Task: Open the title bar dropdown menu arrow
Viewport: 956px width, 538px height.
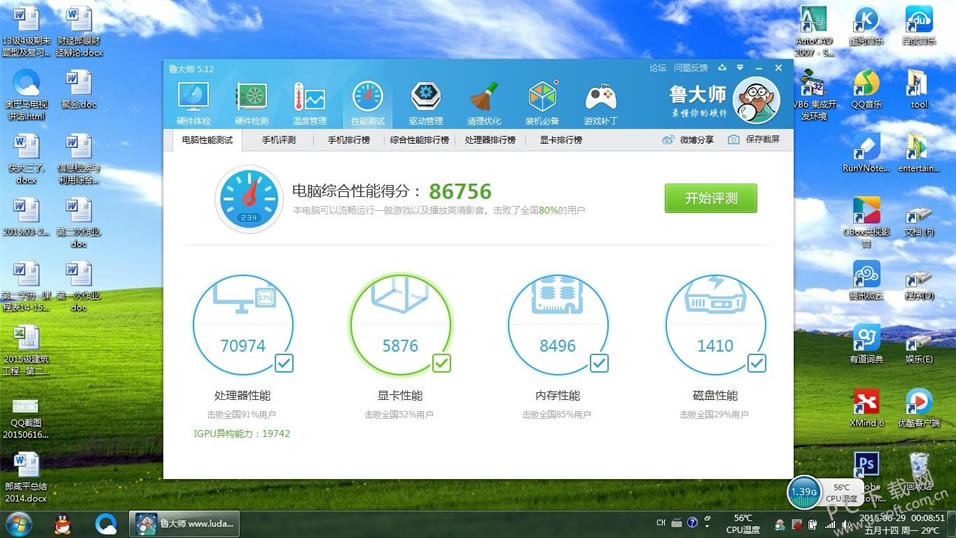Action: click(x=740, y=68)
